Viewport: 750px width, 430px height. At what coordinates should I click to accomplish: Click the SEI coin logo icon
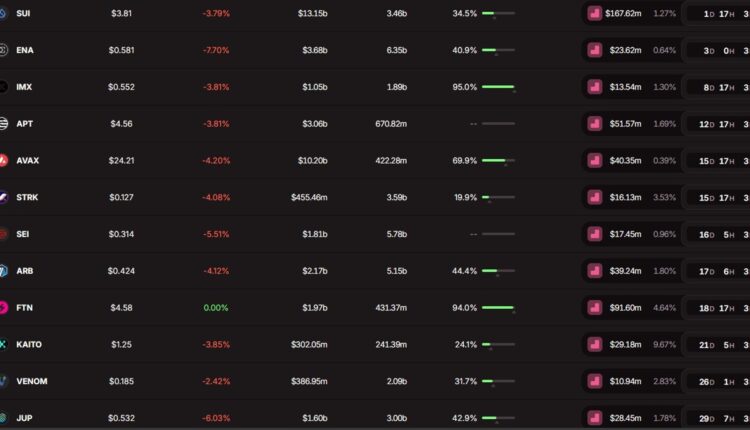pyautogui.click(x=3, y=234)
